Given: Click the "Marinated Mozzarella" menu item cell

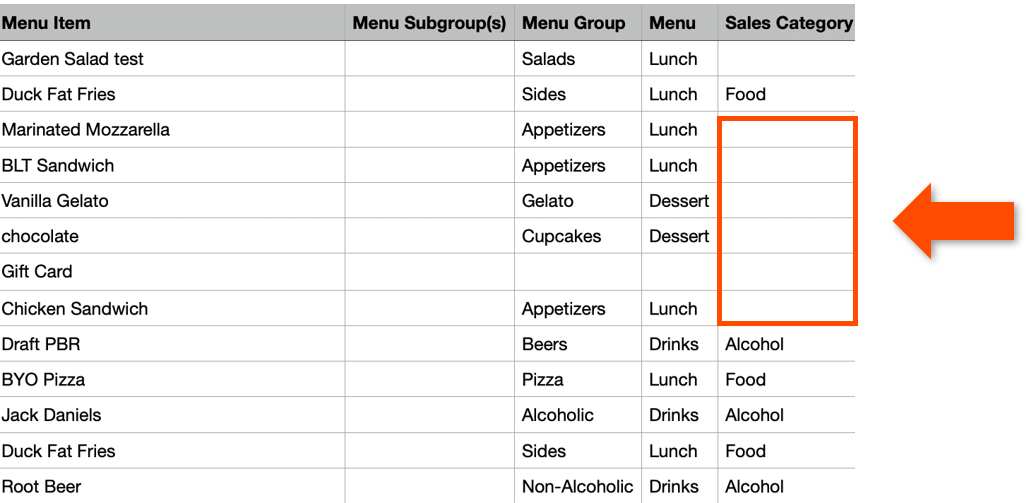Looking at the screenshot, I should 86,130.
